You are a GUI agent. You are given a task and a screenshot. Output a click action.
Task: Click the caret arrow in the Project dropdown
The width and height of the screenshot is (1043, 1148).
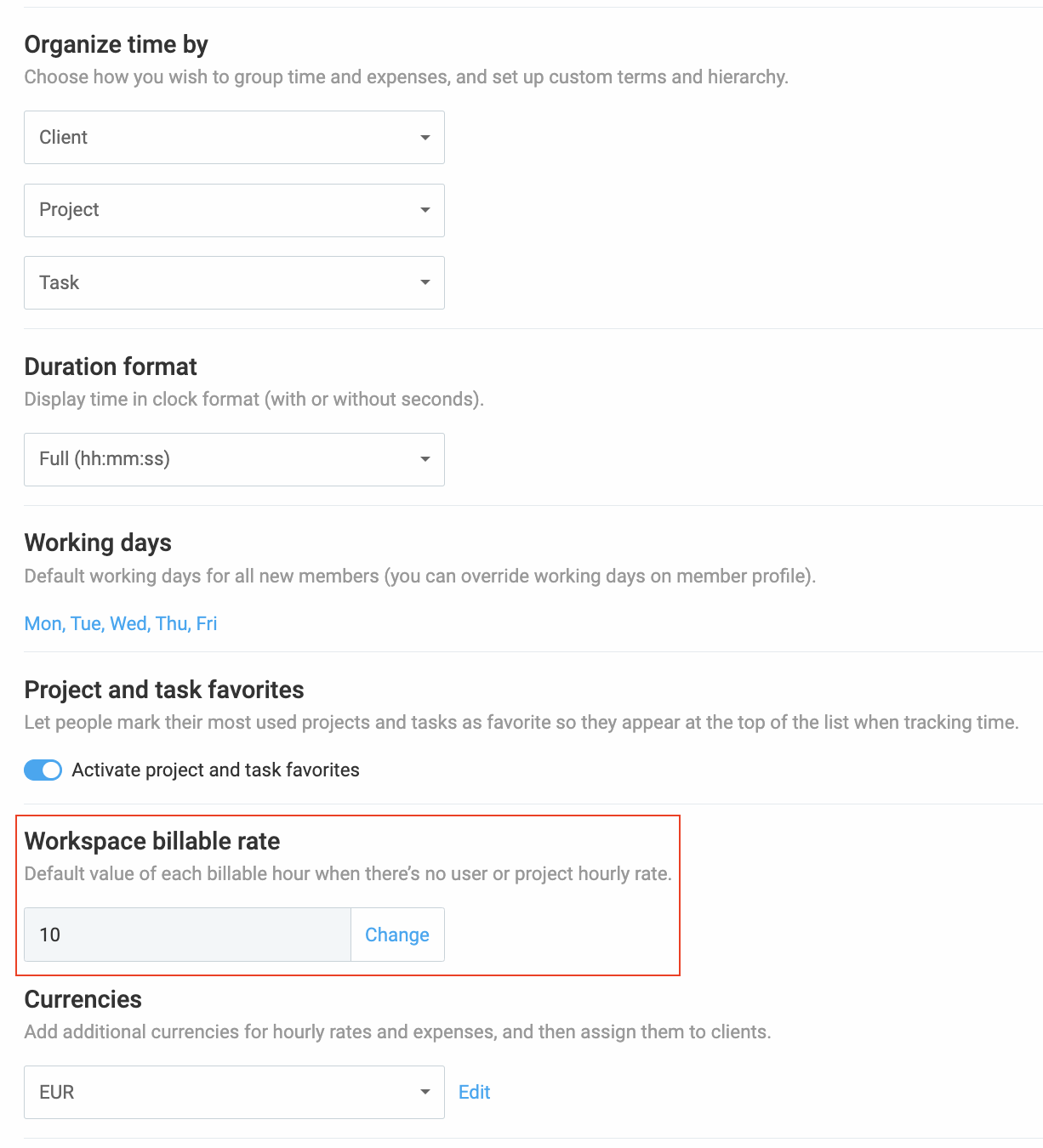(425, 210)
